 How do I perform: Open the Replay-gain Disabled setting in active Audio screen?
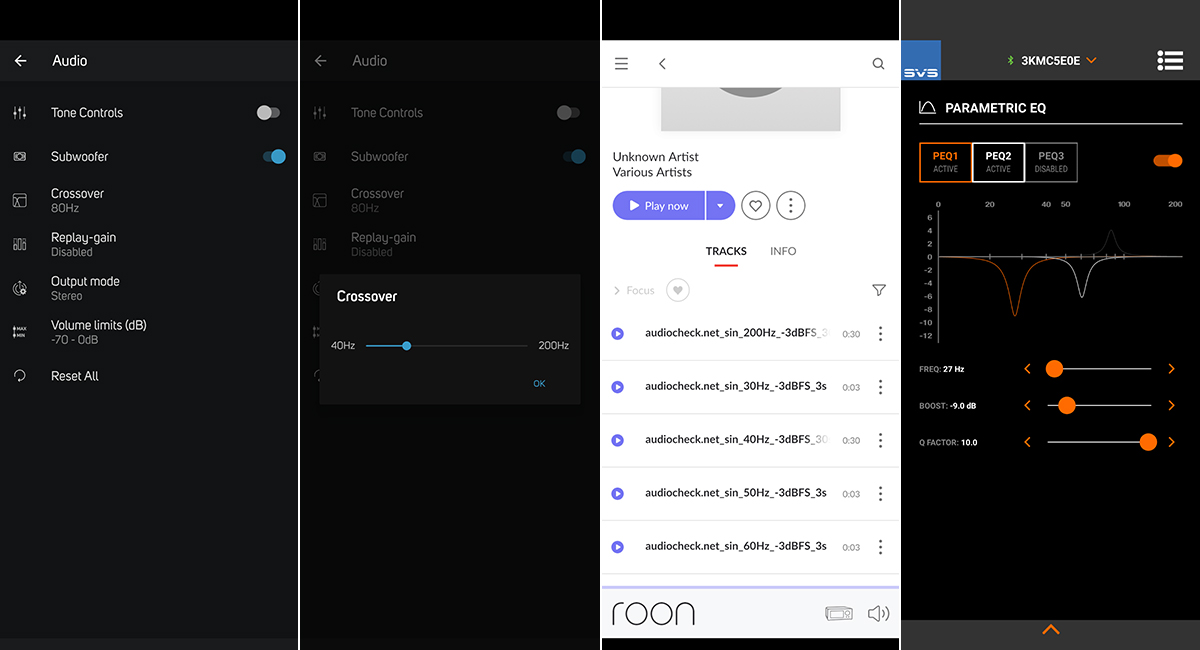(150, 244)
